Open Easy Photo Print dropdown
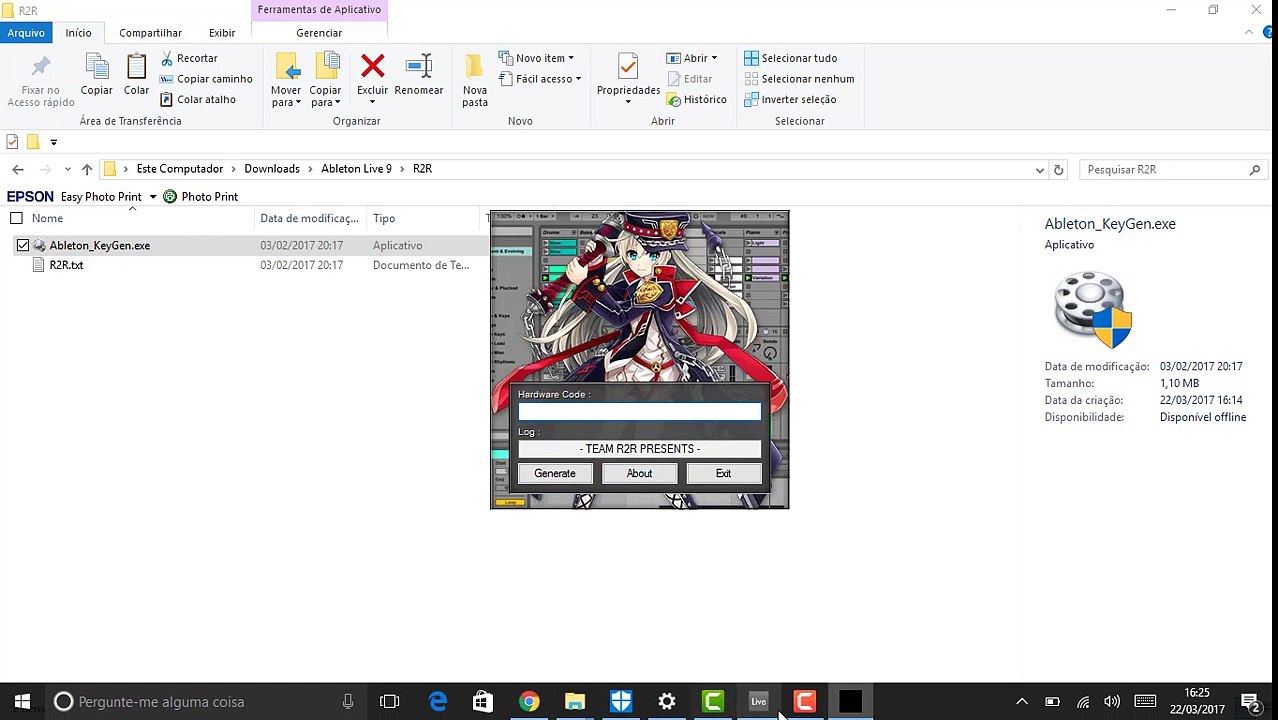Viewport: 1278px width, 720px height. 153,197
